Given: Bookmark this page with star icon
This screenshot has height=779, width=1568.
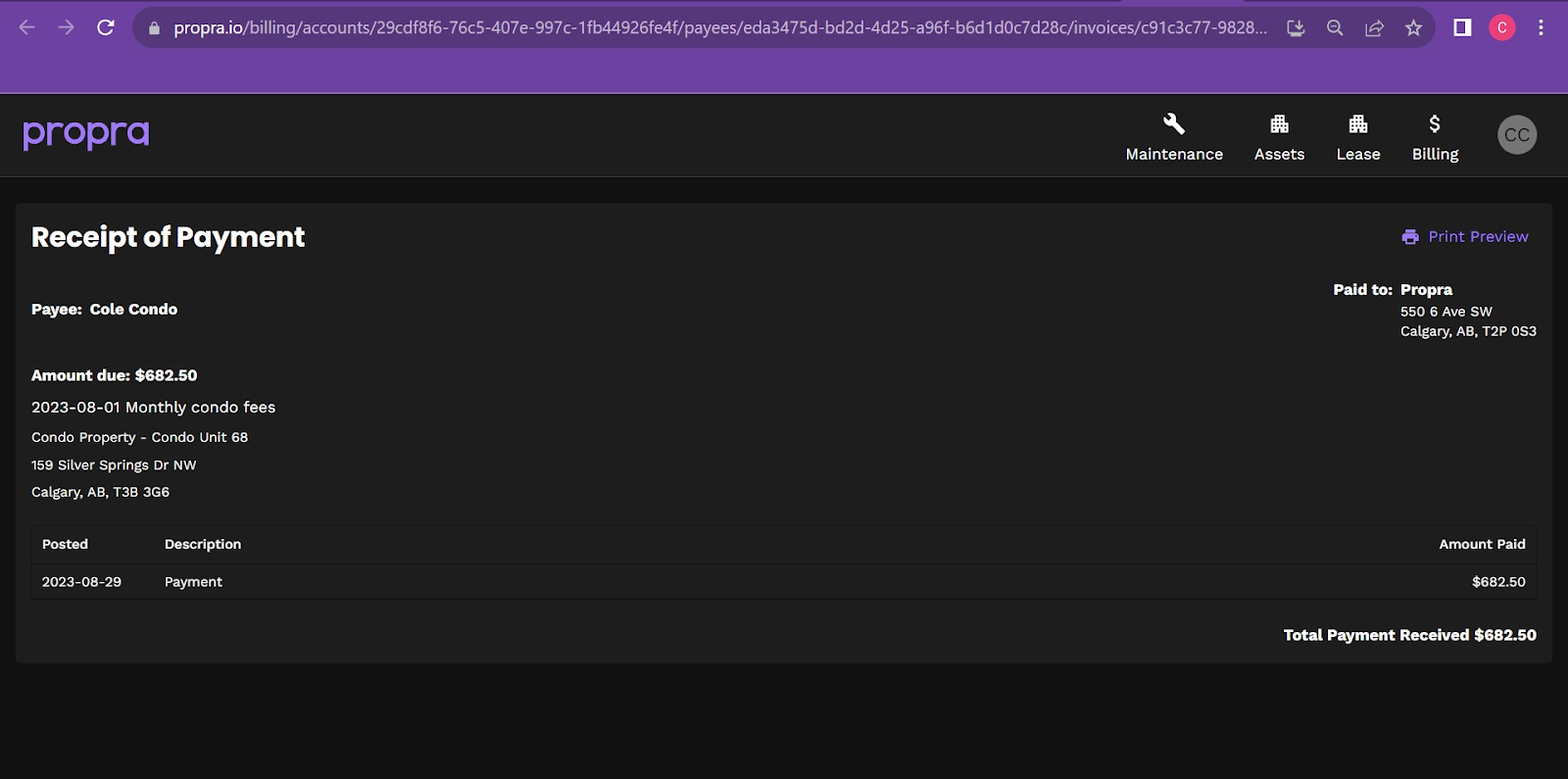Looking at the screenshot, I should (x=1413, y=28).
